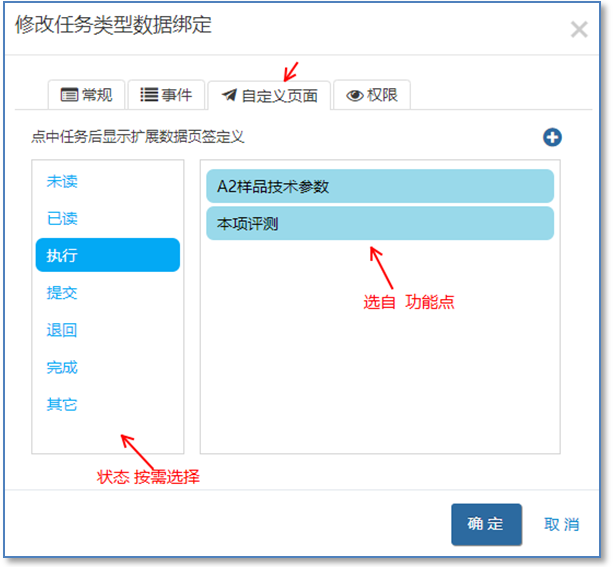Select the A2样品技术参数 page entry
Viewport: 613px width, 567px height.
[x=379, y=186]
